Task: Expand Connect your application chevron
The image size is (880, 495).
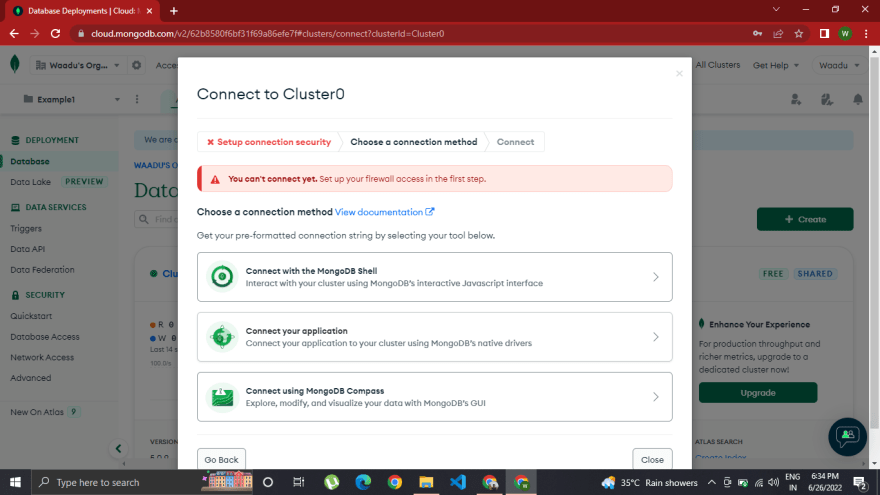Action: coord(656,337)
